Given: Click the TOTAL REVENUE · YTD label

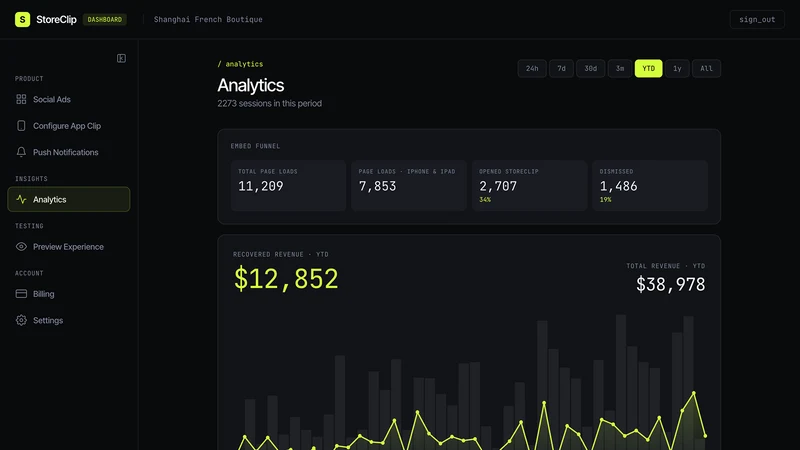Looking at the screenshot, I should (x=666, y=266).
